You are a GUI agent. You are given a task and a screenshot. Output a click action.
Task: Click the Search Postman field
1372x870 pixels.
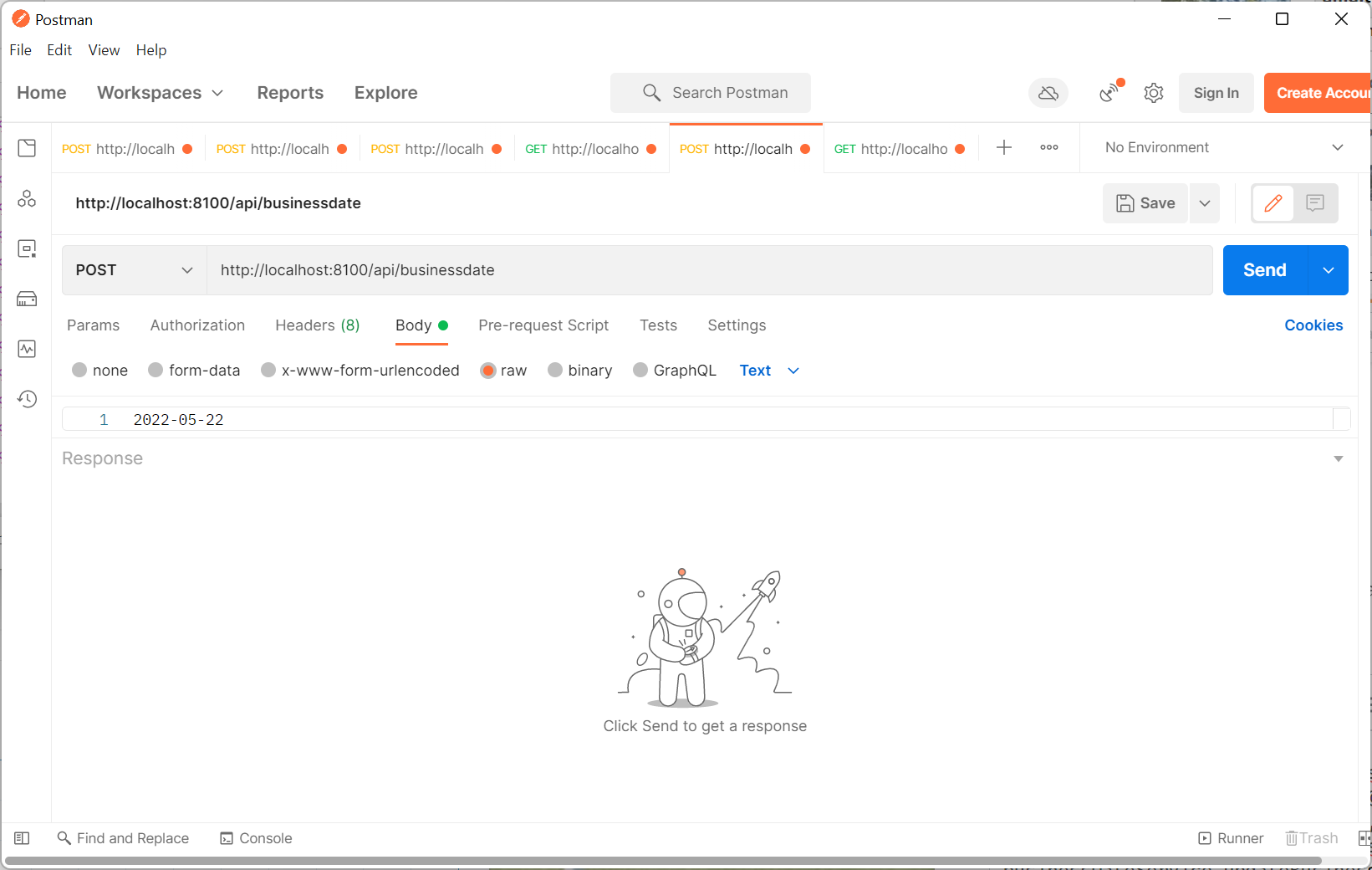[x=711, y=93]
